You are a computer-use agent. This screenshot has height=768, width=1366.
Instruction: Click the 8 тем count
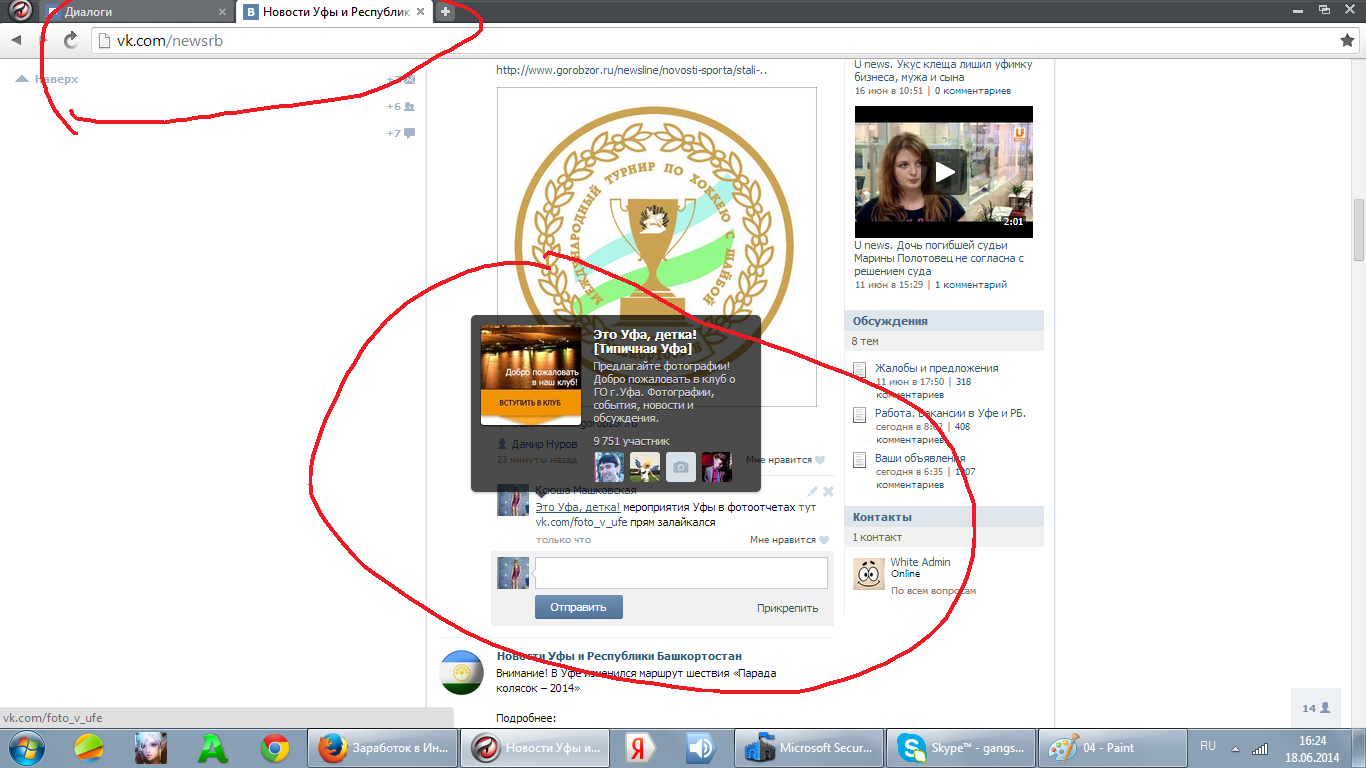(866, 341)
